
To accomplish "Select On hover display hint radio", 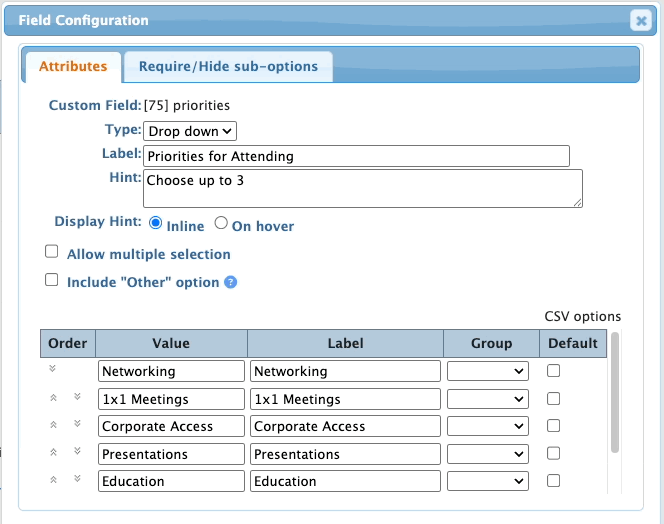I will (221, 223).
